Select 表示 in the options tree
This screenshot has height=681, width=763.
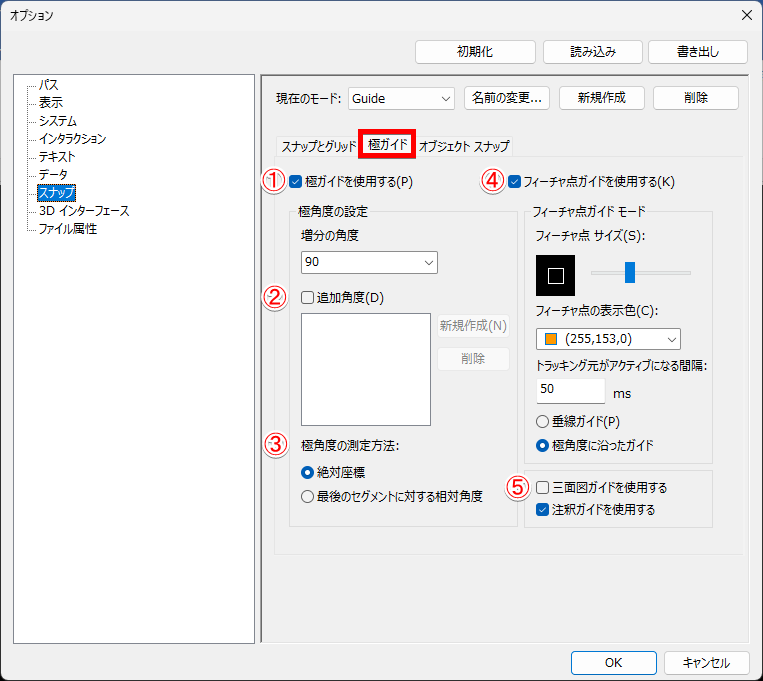coord(51,103)
